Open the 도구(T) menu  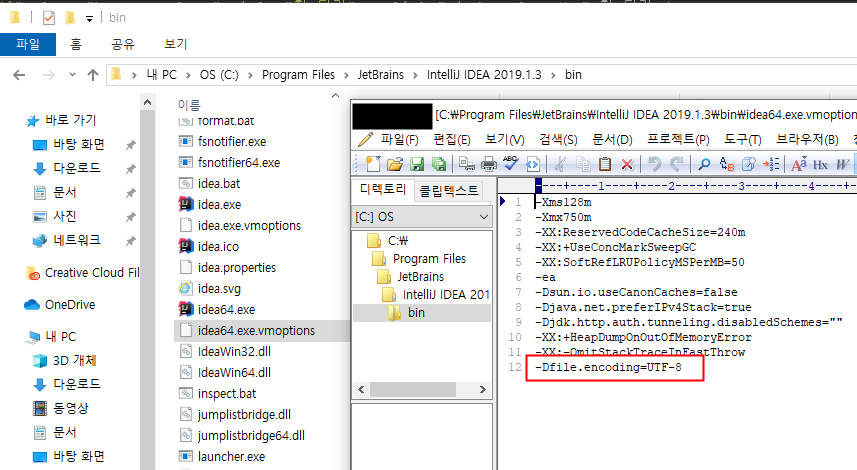(x=743, y=140)
